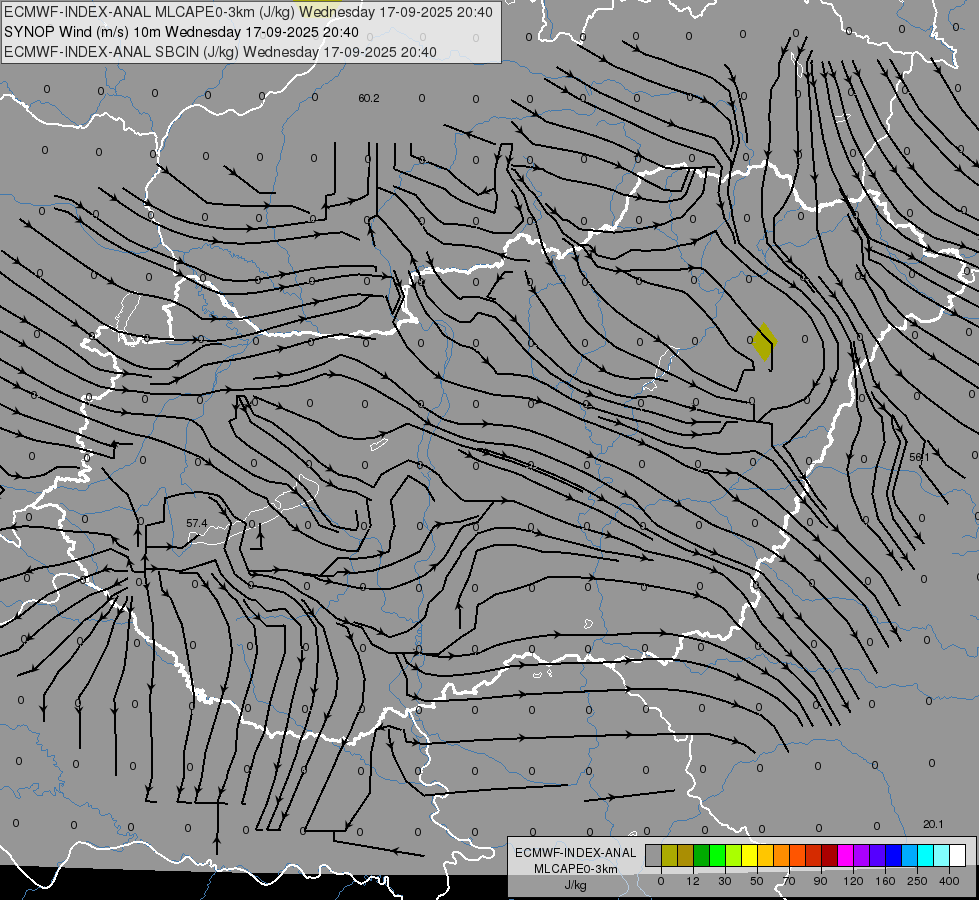Click the MLCAPE0-3km legend label
This screenshot has height=900, width=979.
tap(576, 869)
